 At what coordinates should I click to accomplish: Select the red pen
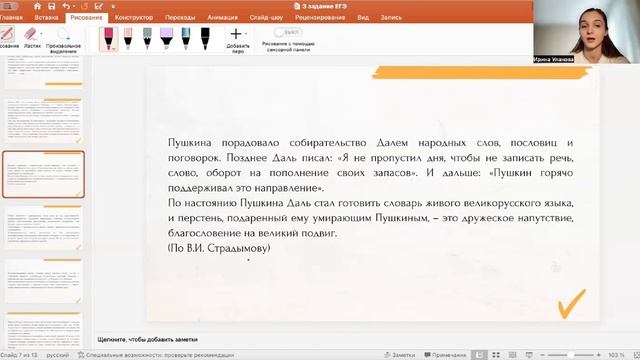[x=108, y=39]
